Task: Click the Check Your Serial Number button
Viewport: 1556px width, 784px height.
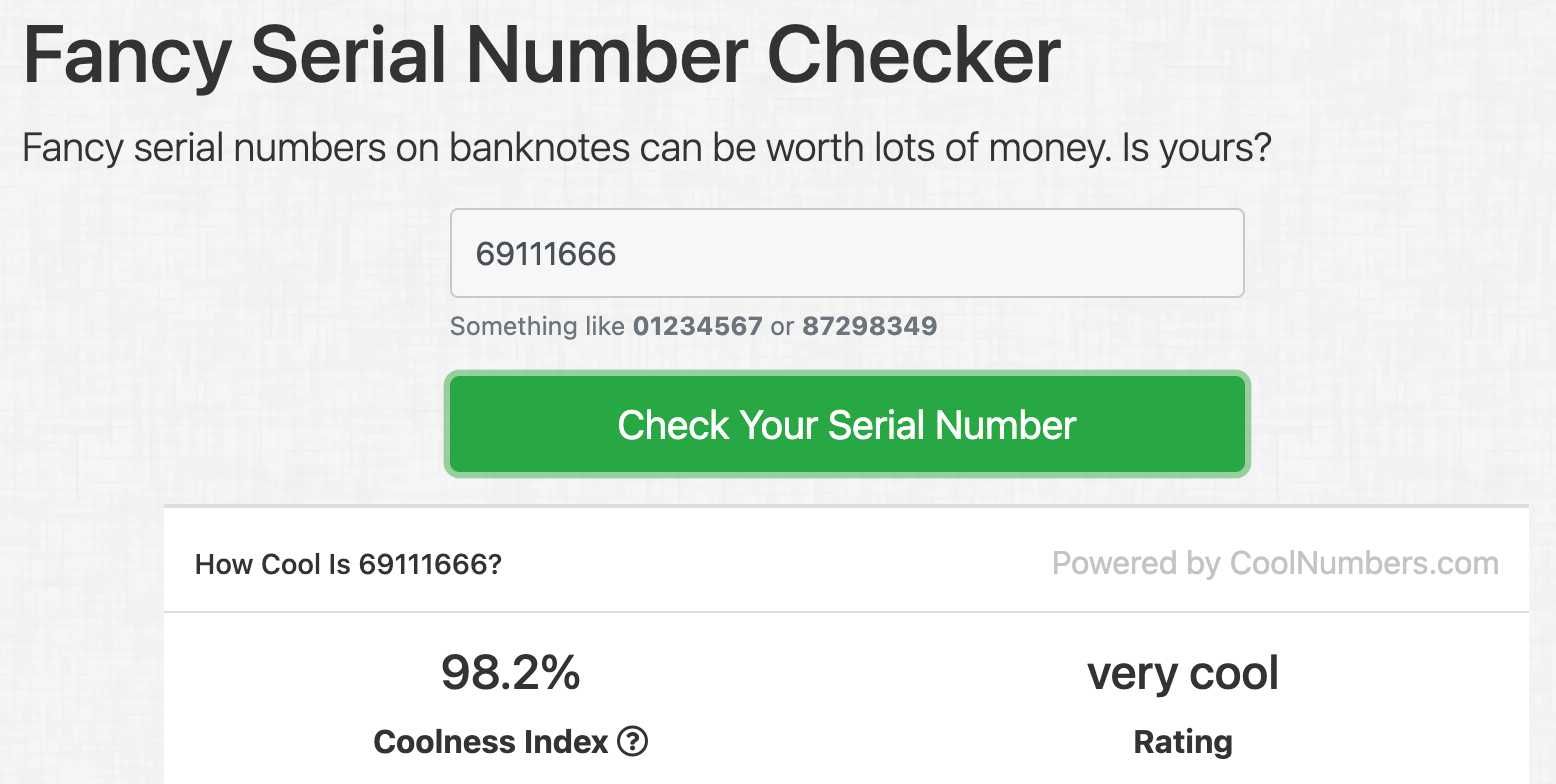Action: 847,424
